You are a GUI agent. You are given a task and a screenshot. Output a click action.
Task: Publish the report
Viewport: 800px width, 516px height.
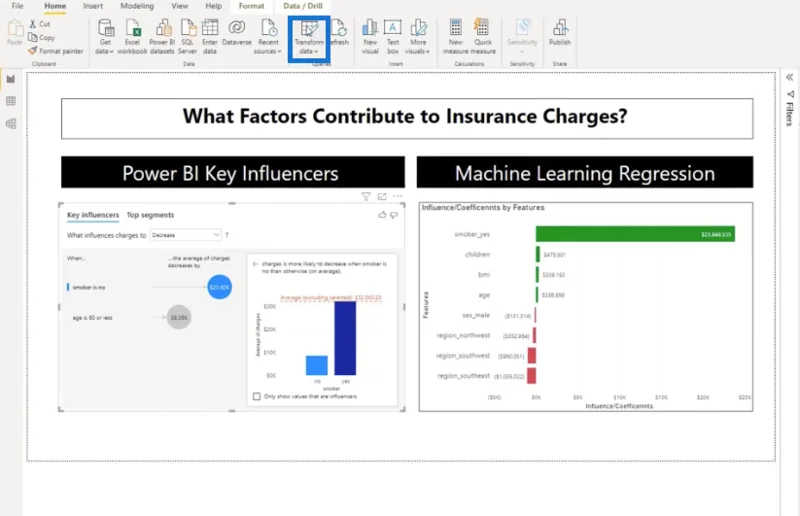point(560,32)
